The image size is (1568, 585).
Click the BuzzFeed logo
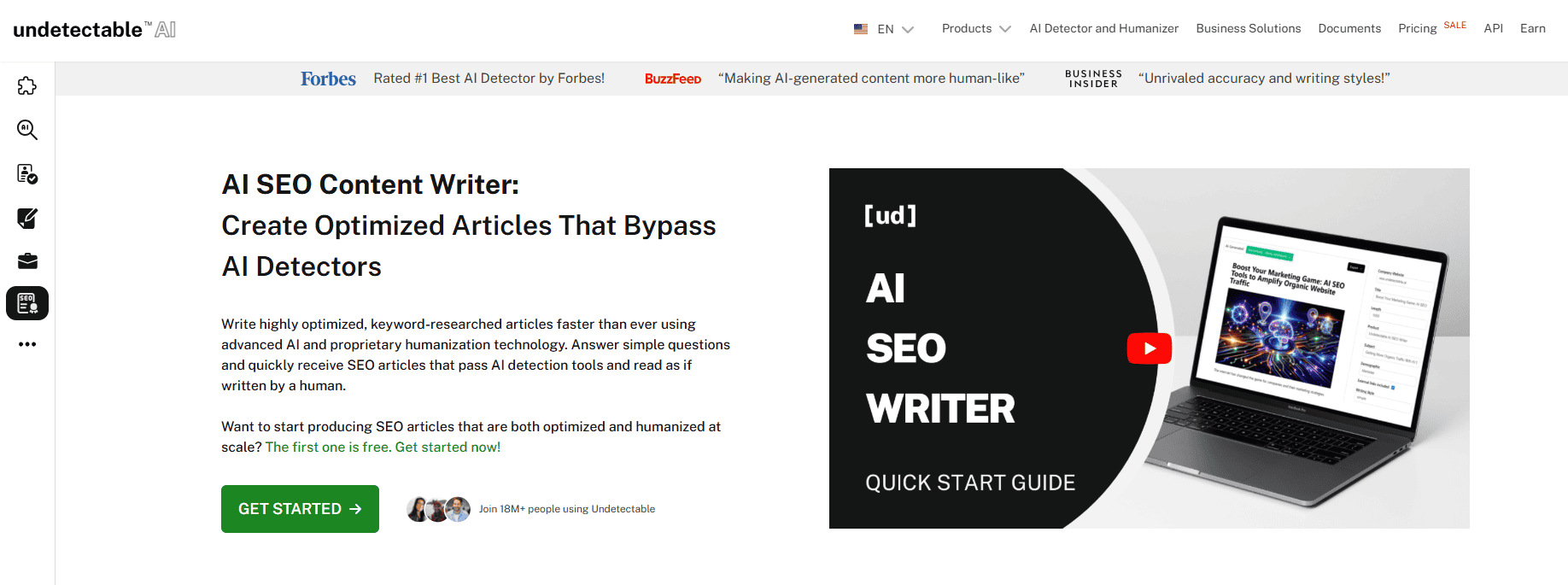click(x=673, y=79)
